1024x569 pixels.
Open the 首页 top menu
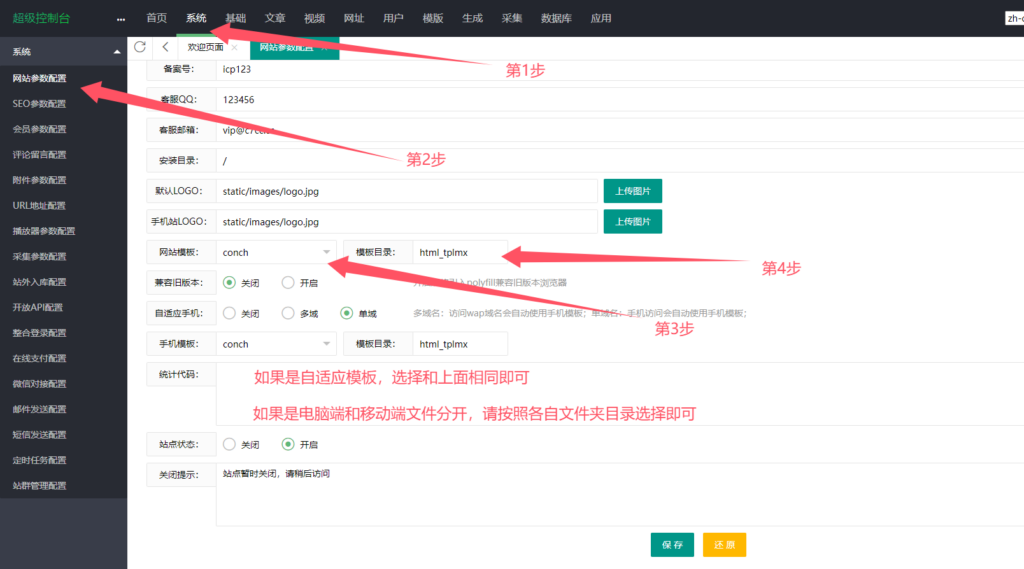tap(156, 18)
